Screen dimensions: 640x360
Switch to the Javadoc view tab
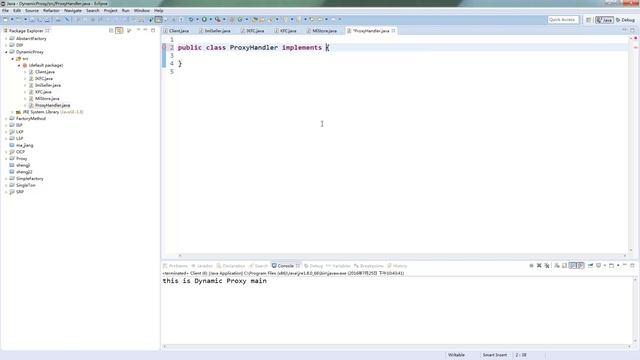[202, 266]
